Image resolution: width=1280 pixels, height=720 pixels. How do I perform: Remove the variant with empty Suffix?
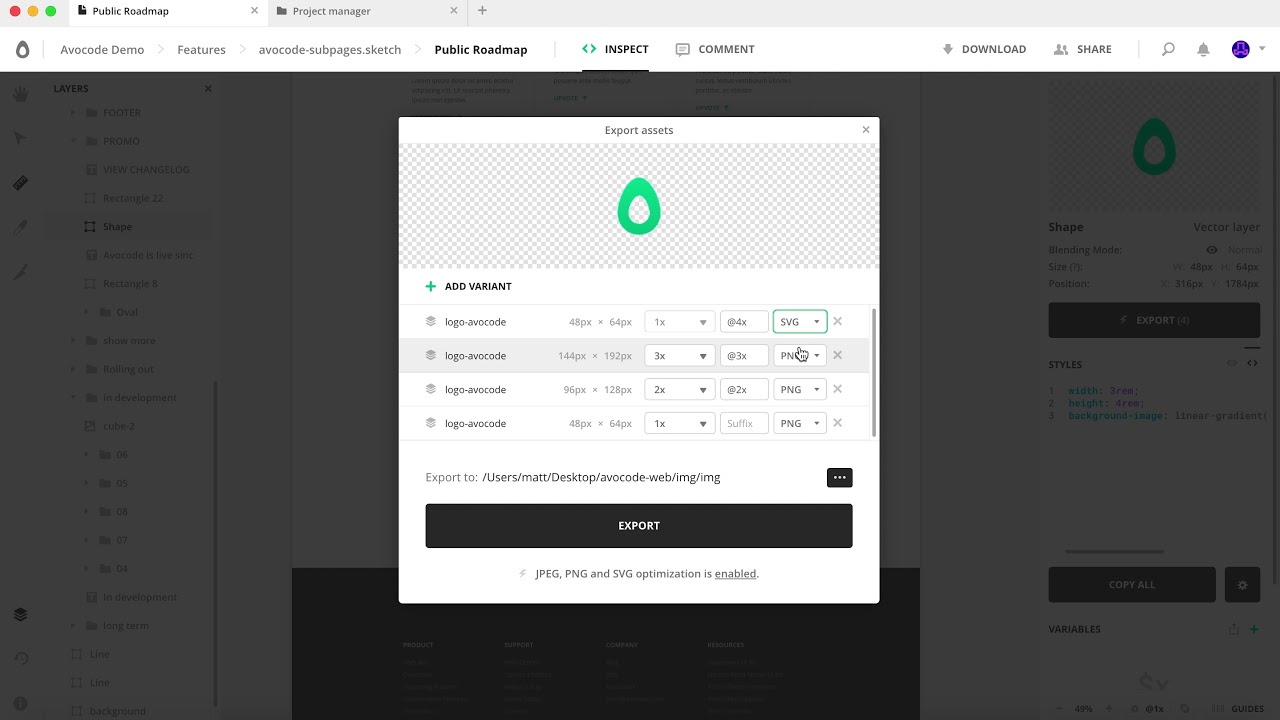point(838,423)
